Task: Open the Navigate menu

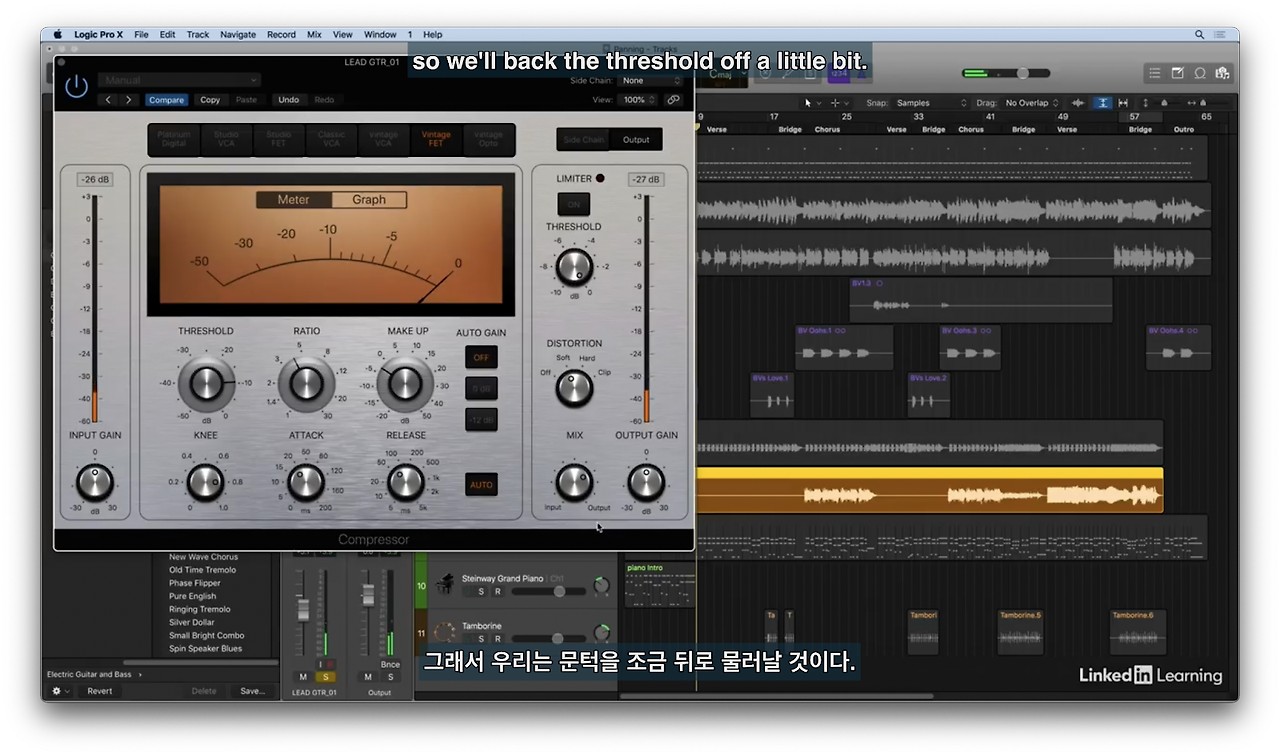Action: (x=238, y=34)
